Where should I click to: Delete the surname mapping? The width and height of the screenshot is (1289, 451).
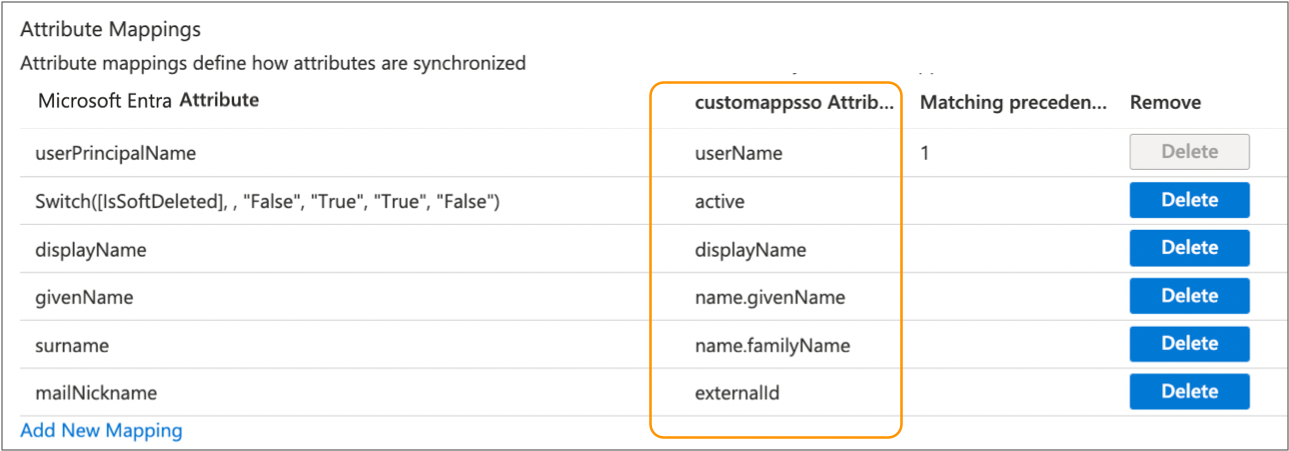1189,344
